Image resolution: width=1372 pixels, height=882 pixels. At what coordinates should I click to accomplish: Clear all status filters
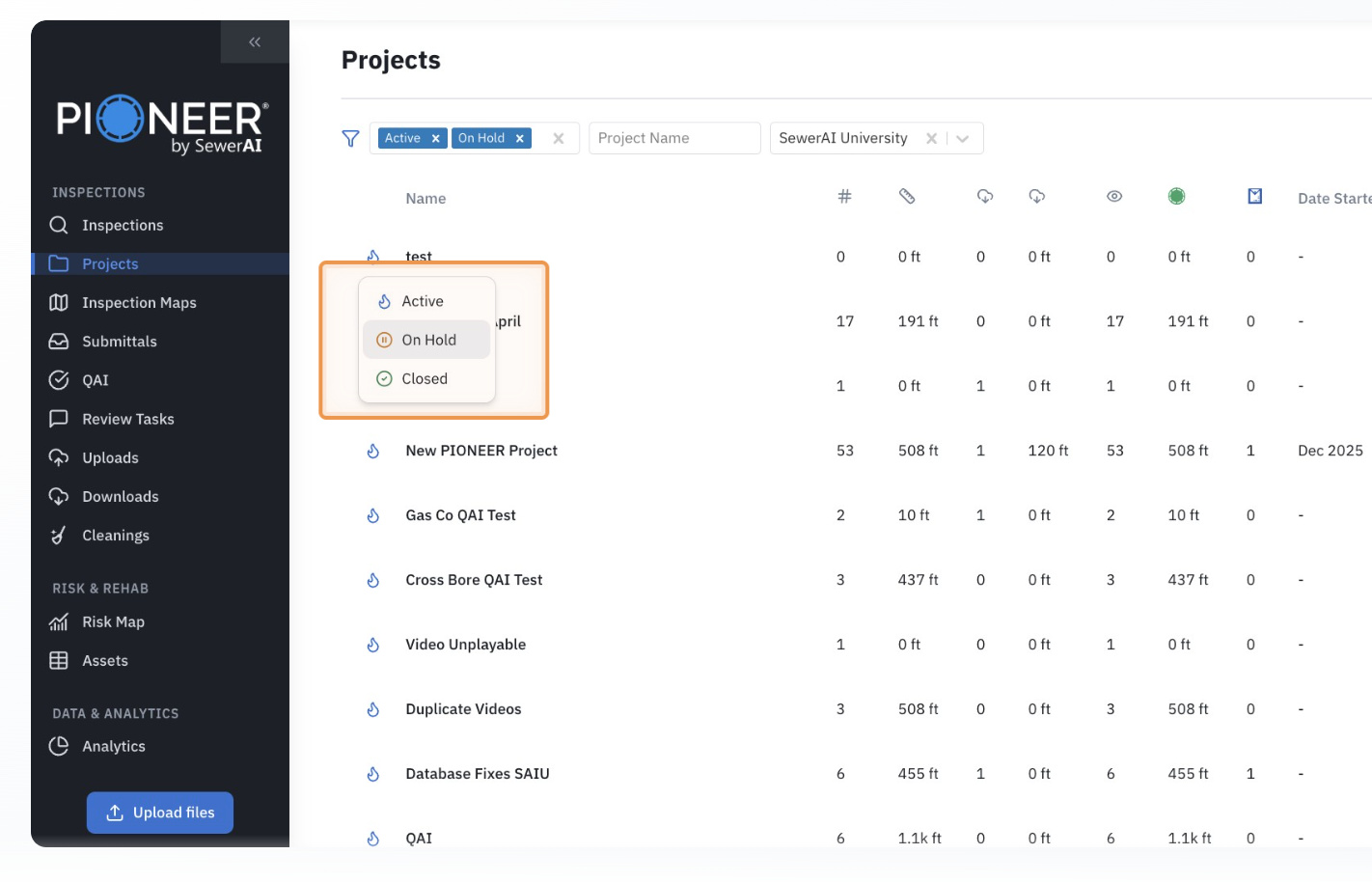coord(559,138)
